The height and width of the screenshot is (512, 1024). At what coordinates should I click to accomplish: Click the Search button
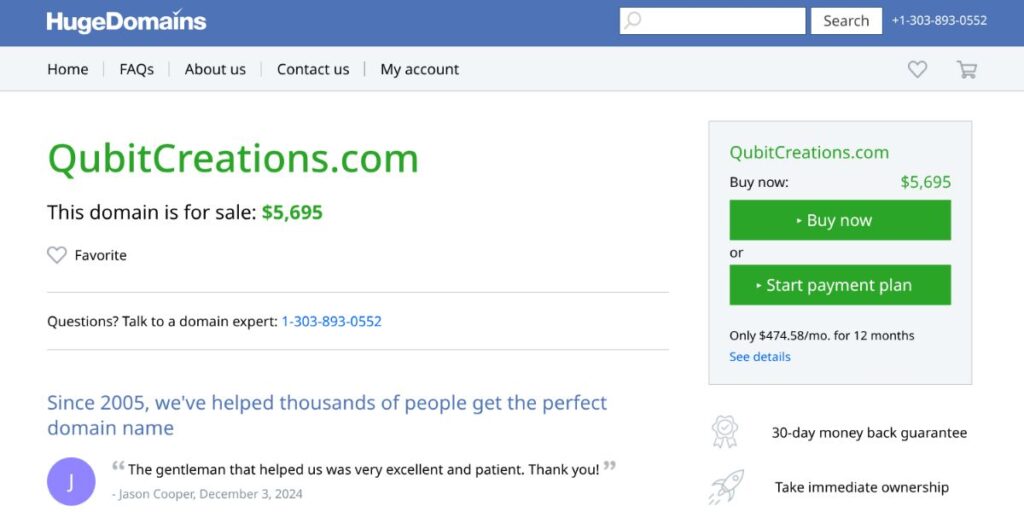tap(846, 21)
